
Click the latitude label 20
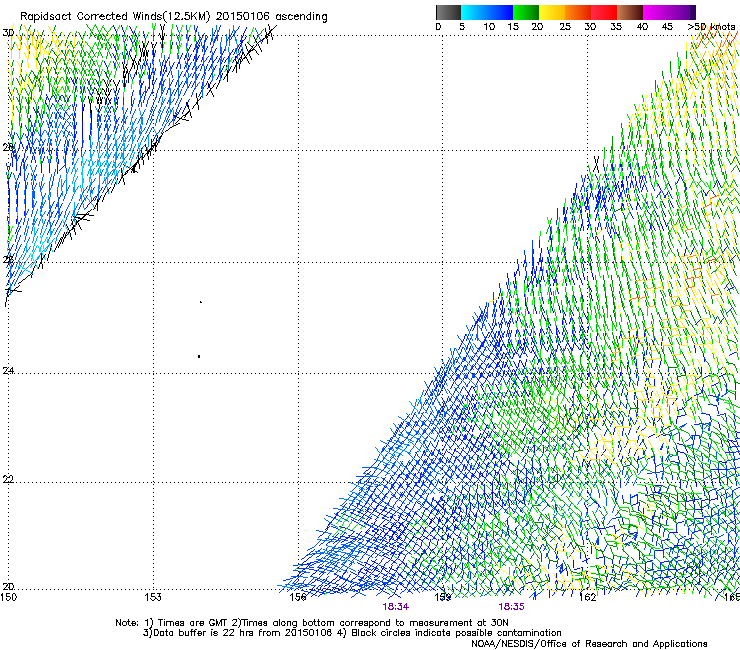8,586
